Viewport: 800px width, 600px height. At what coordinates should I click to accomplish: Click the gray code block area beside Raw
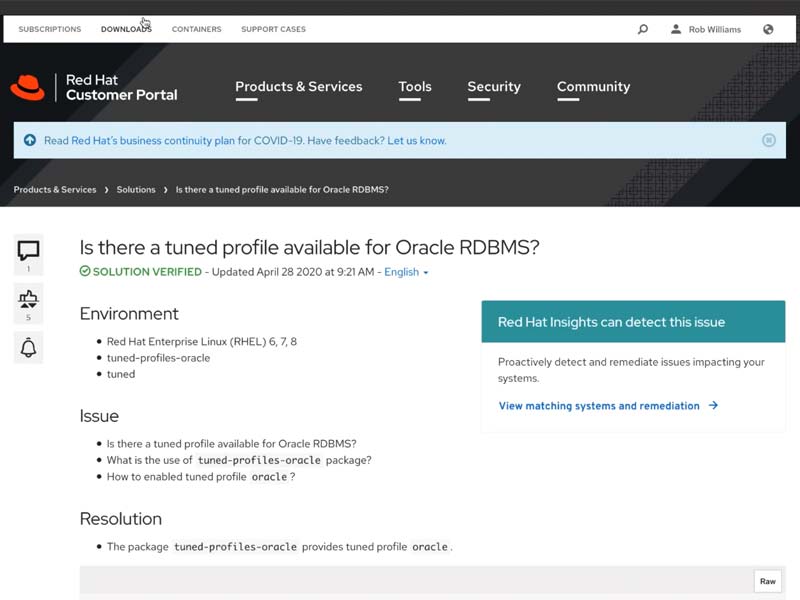(x=416, y=583)
